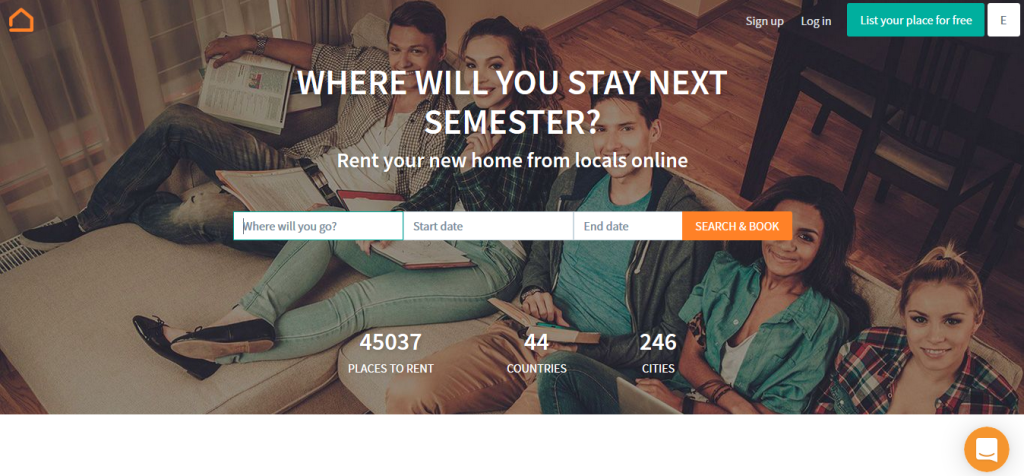Select the PLACES TO RENT label

click(391, 369)
